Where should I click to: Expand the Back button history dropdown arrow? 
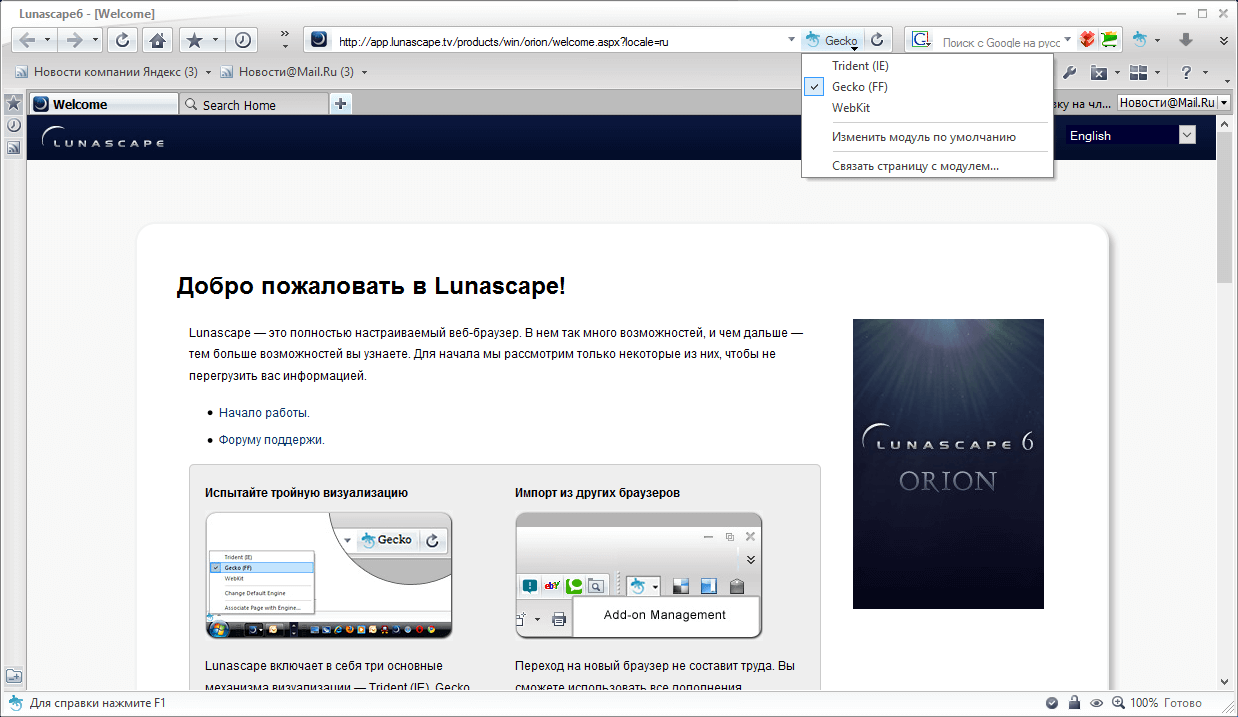pyautogui.click(x=50, y=40)
